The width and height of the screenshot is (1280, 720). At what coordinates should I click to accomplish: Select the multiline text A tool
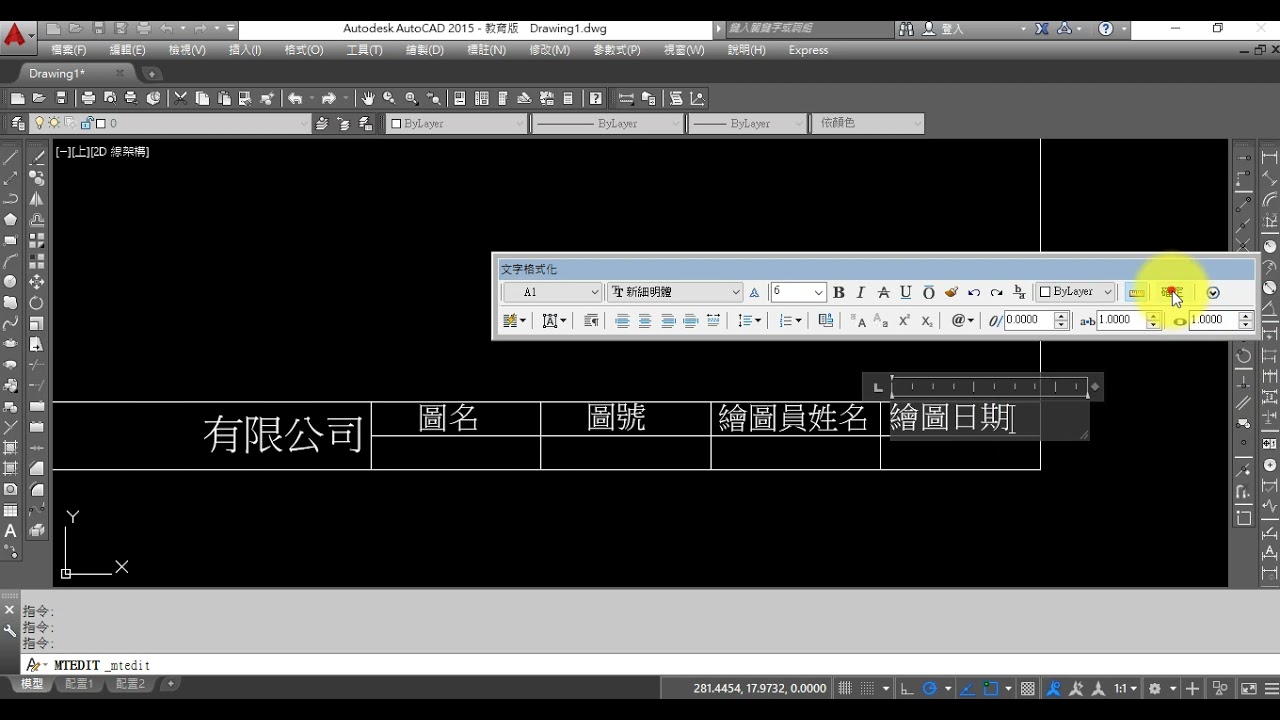pyautogui.click(x=11, y=531)
